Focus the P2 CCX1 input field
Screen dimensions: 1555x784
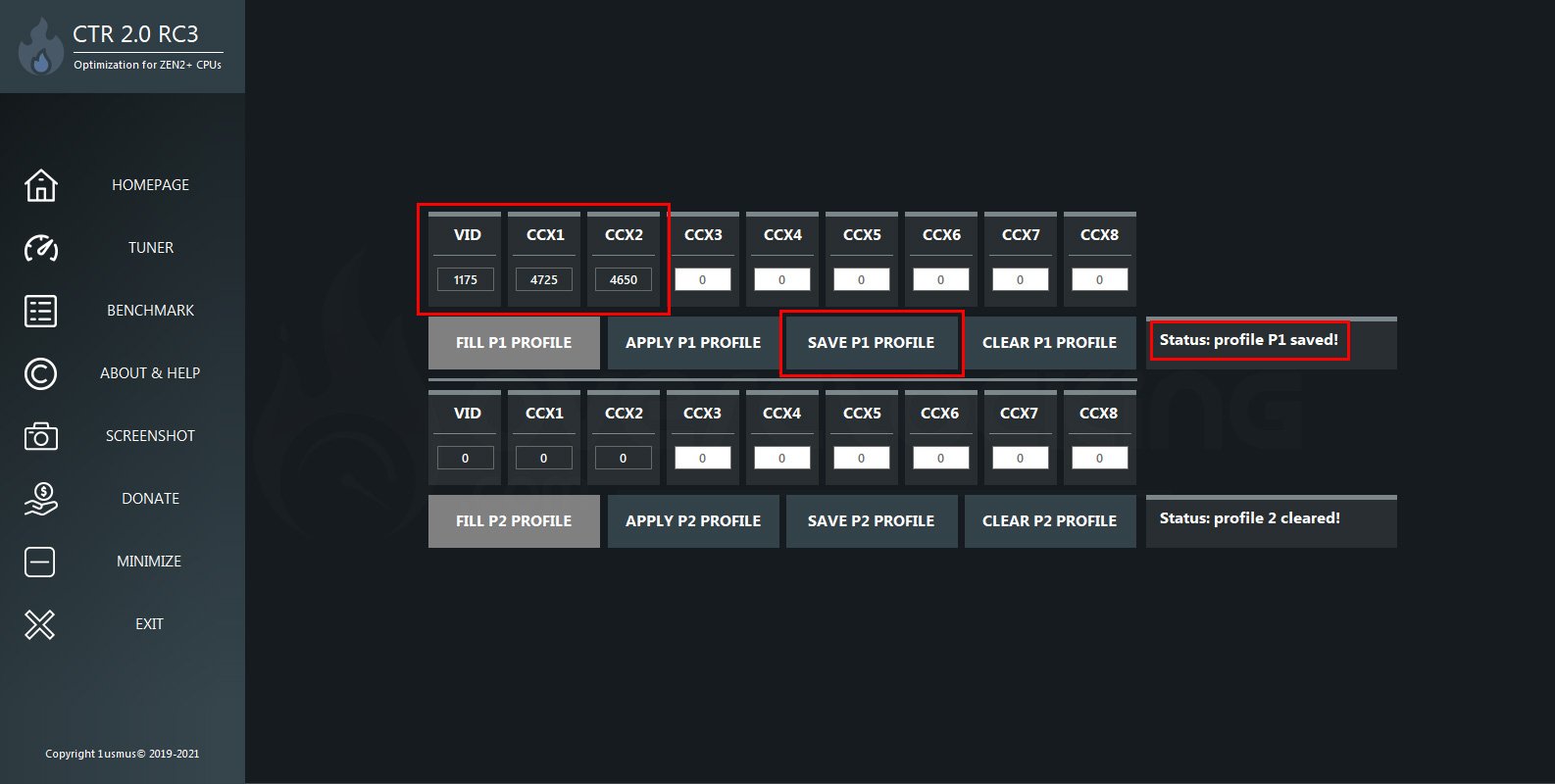click(x=544, y=459)
